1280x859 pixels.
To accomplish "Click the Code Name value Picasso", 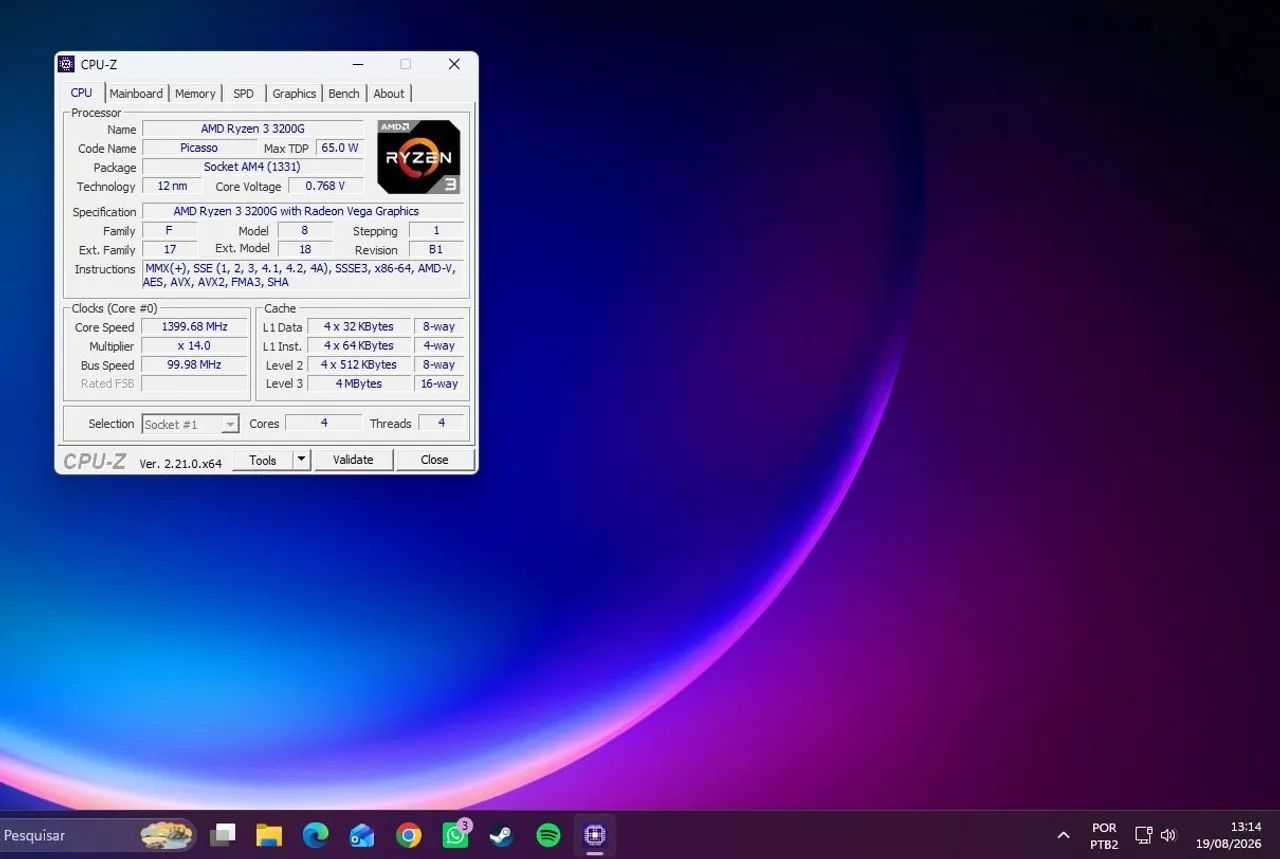I will (x=199, y=148).
